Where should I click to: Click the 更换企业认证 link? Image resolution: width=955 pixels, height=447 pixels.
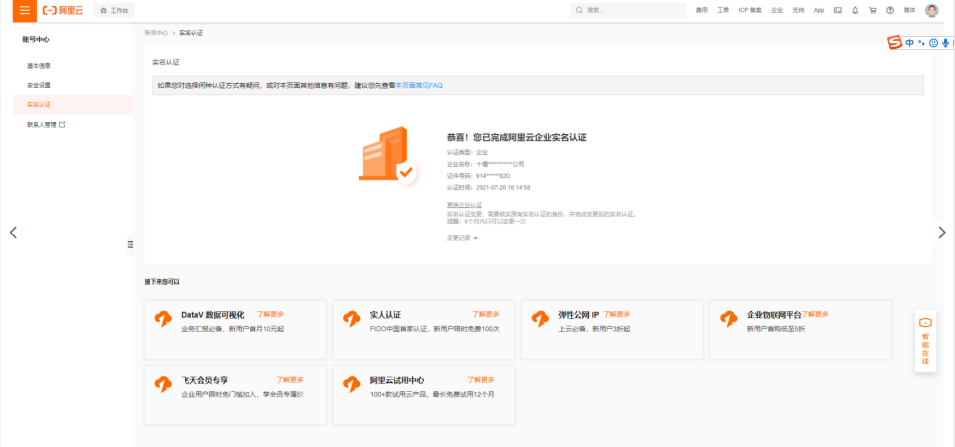click(463, 205)
